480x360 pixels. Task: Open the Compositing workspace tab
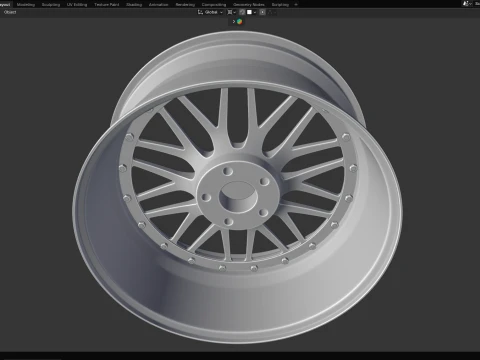coord(214,5)
